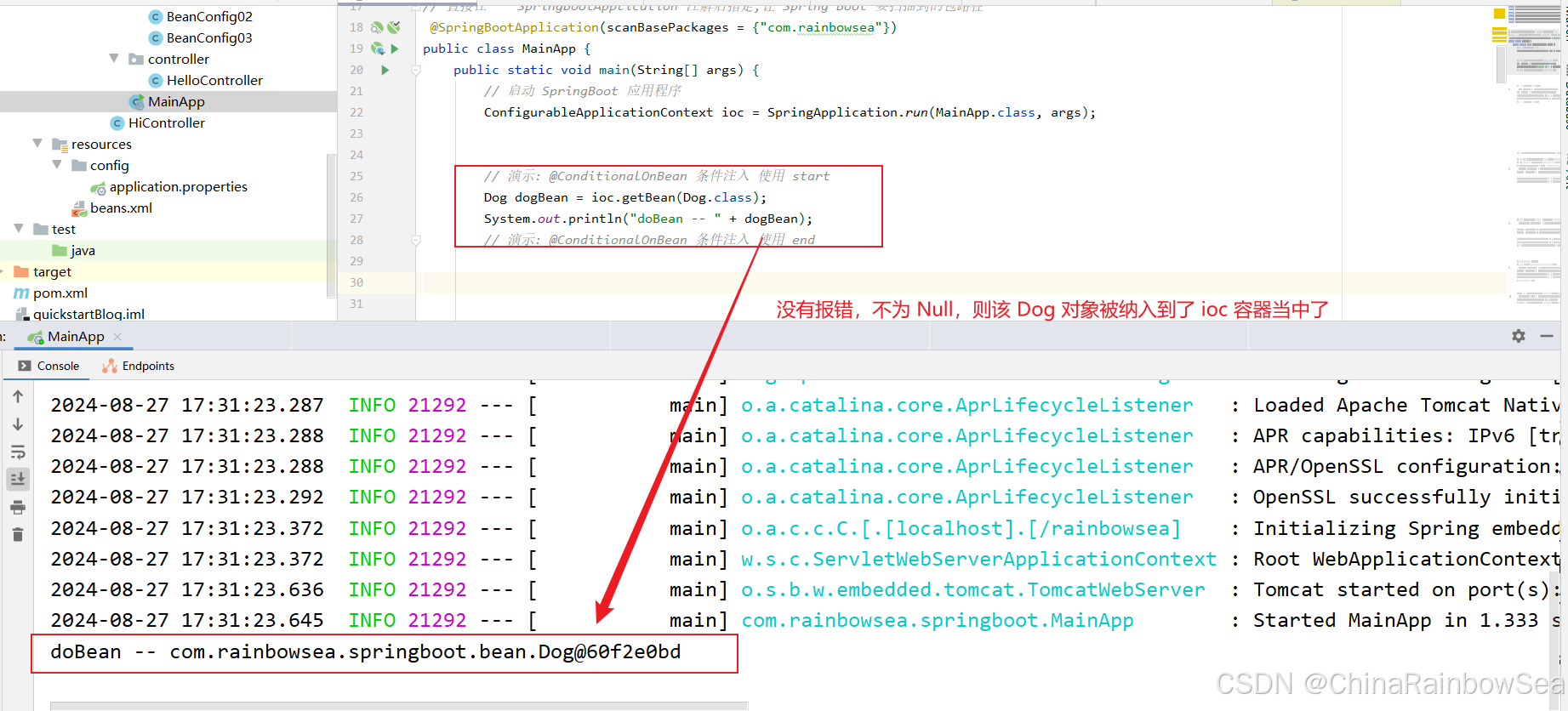Click the beans.xml file icon
Image resolution: width=1568 pixels, height=711 pixels.
[x=79, y=208]
